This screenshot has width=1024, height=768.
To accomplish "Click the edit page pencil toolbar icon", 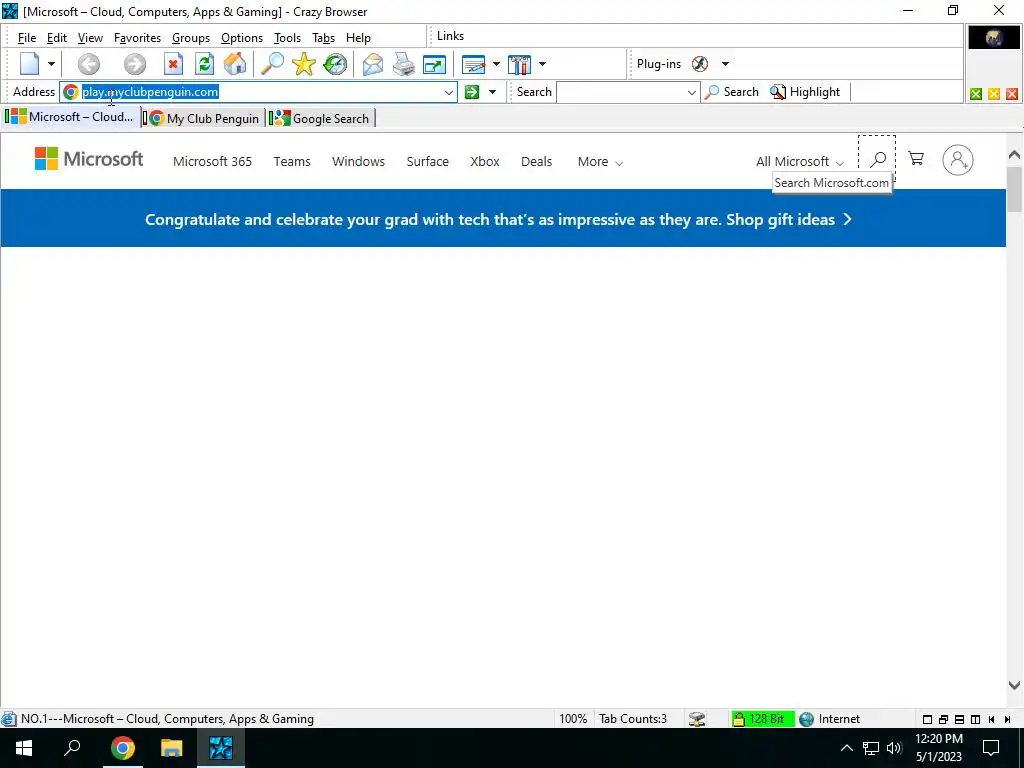I will click(x=473, y=64).
